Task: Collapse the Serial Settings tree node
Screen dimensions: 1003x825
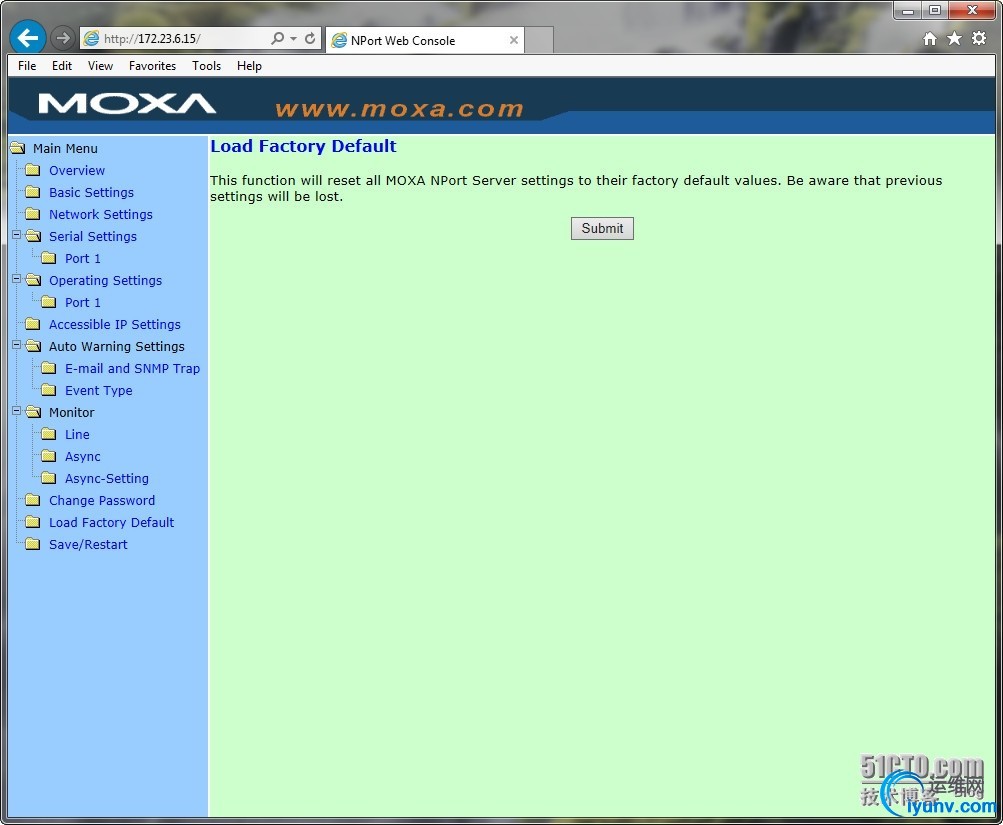Action: click(17, 235)
